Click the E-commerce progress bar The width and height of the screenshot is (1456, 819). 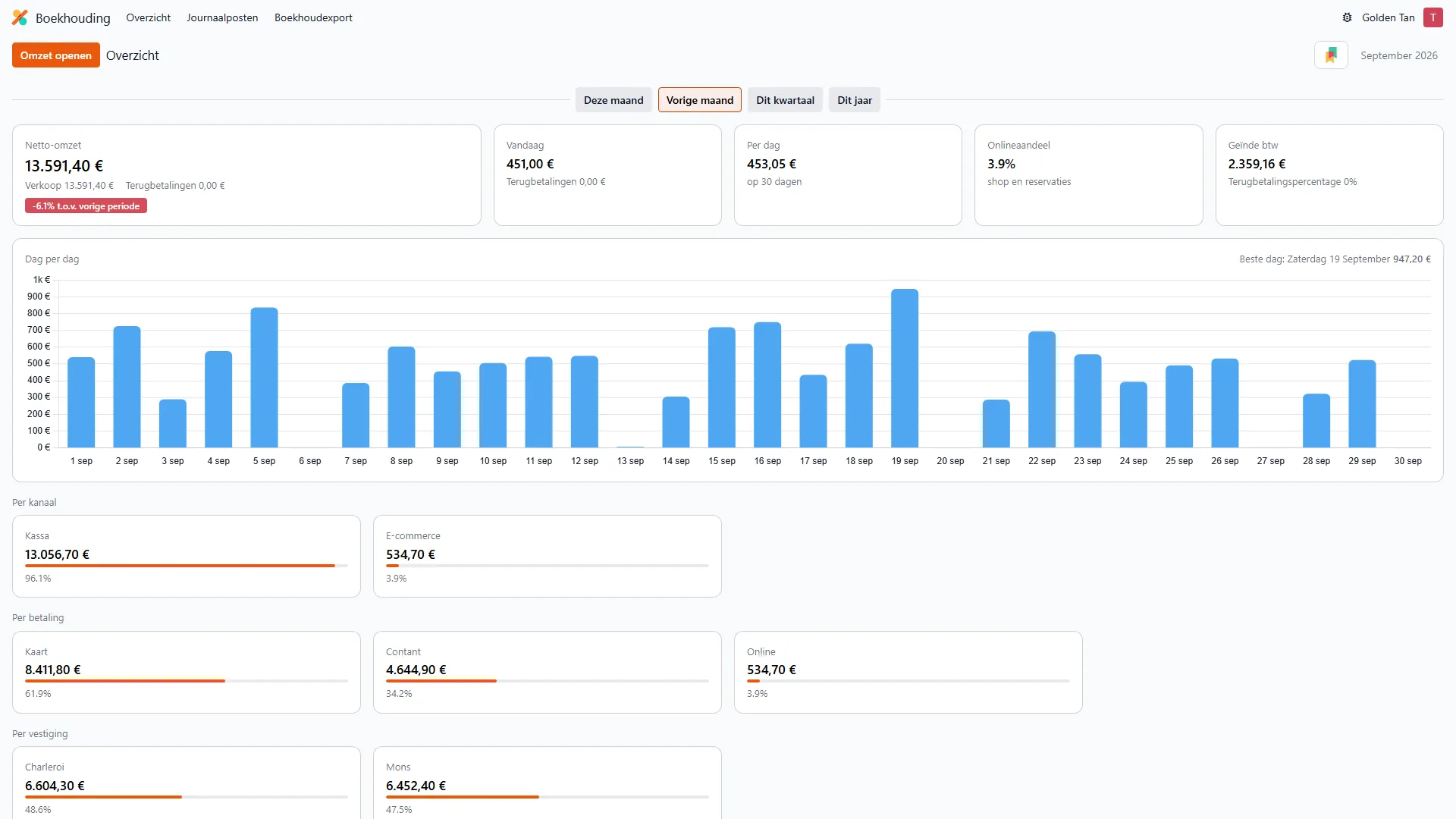tap(548, 566)
